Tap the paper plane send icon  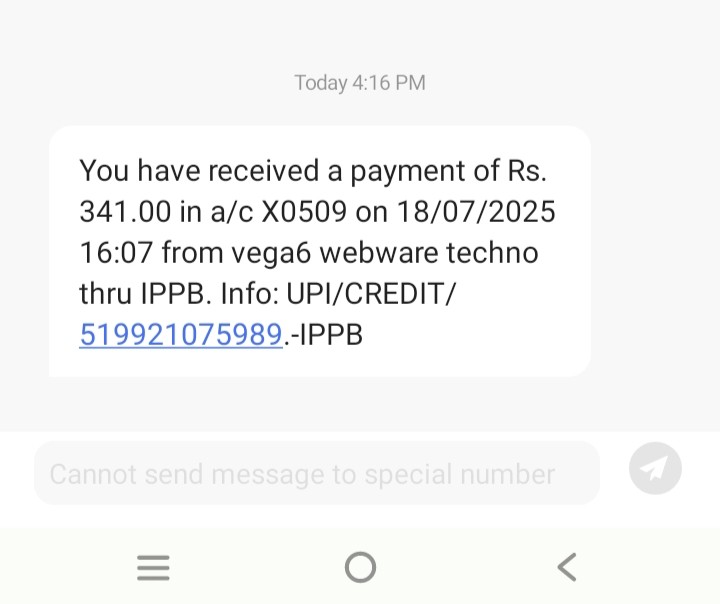click(655, 469)
